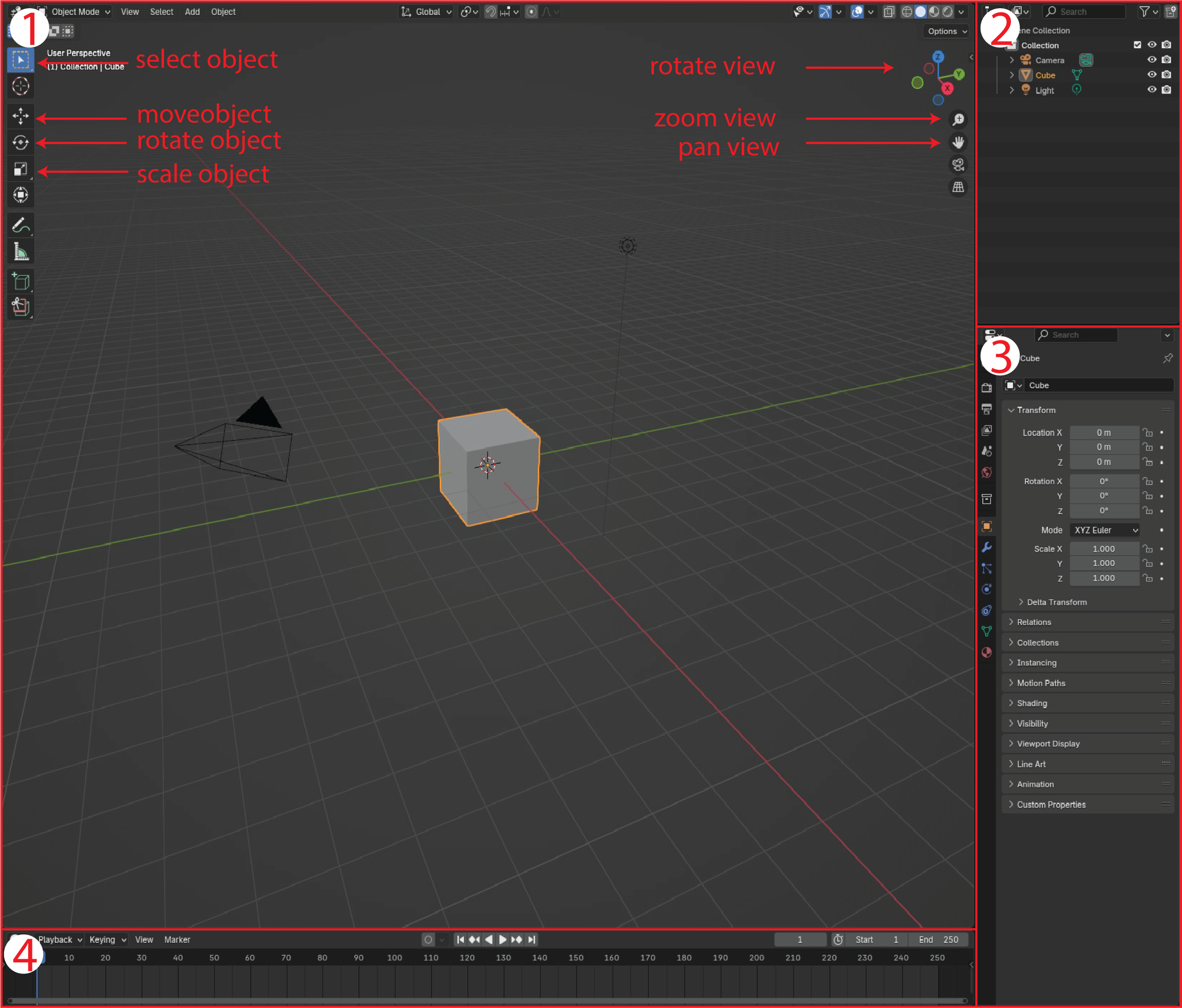Open the Scene properties tab icon

pos(986,451)
